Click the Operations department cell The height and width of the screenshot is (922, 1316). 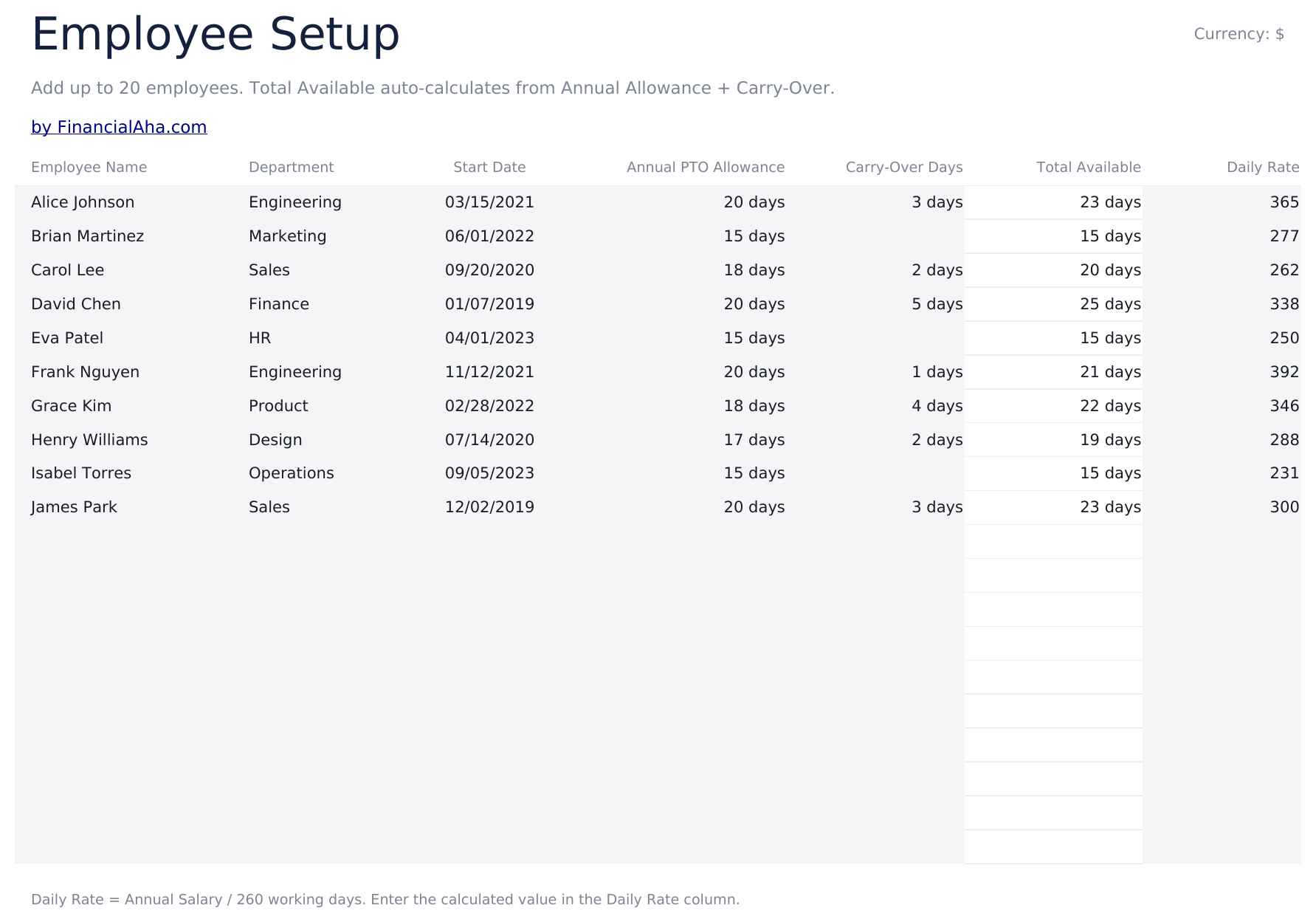click(x=292, y=473)
